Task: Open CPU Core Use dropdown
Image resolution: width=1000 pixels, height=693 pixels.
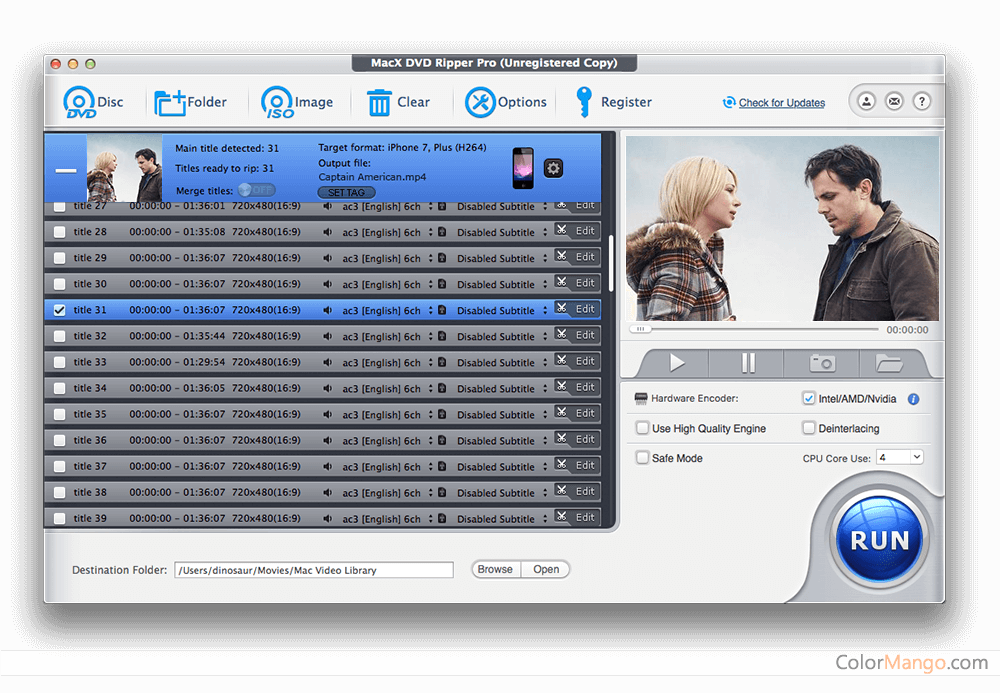Action: click(900, 457)
